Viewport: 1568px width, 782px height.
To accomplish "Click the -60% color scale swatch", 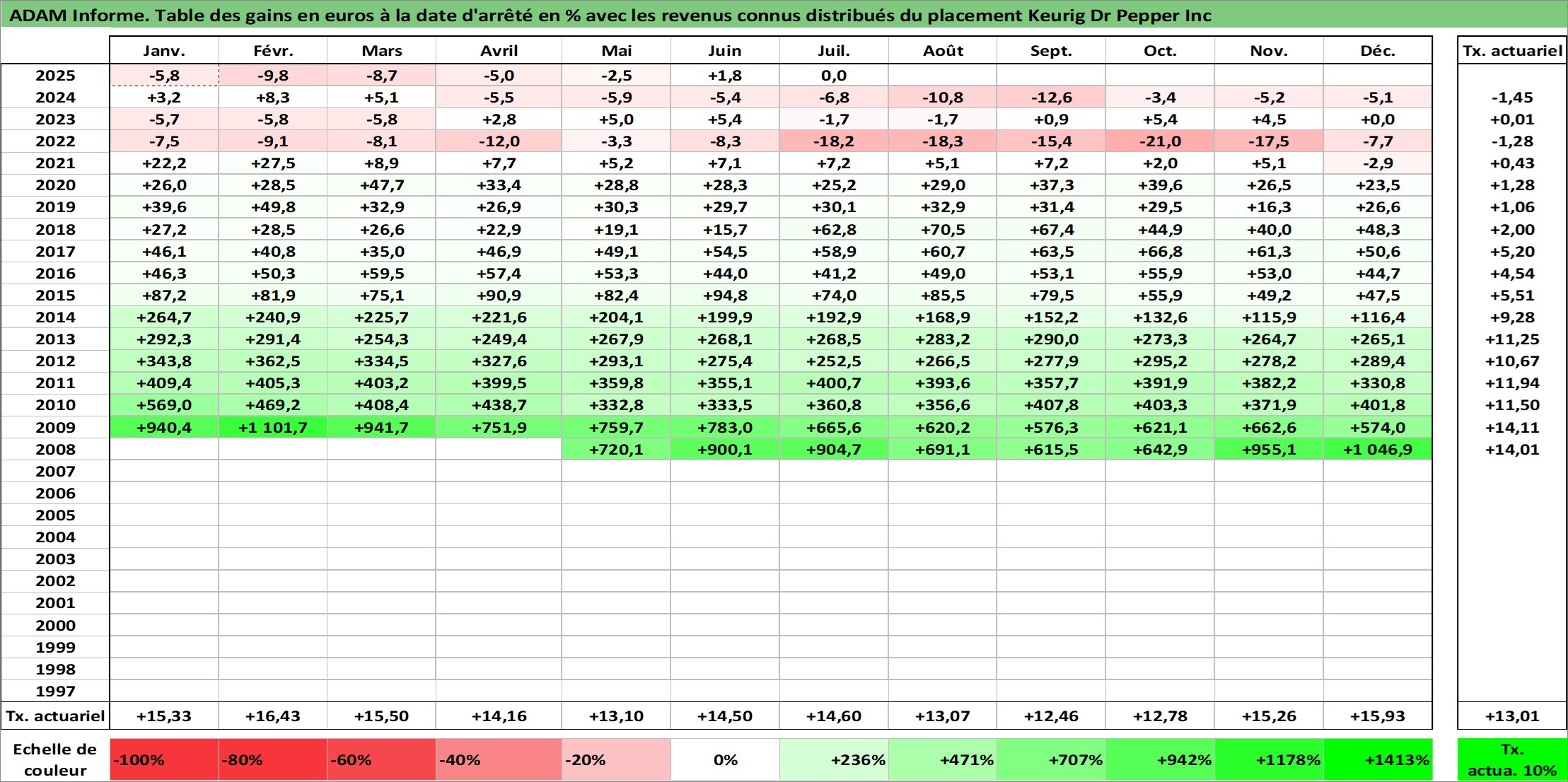I will pyautogui.click(x=381, y=760).
